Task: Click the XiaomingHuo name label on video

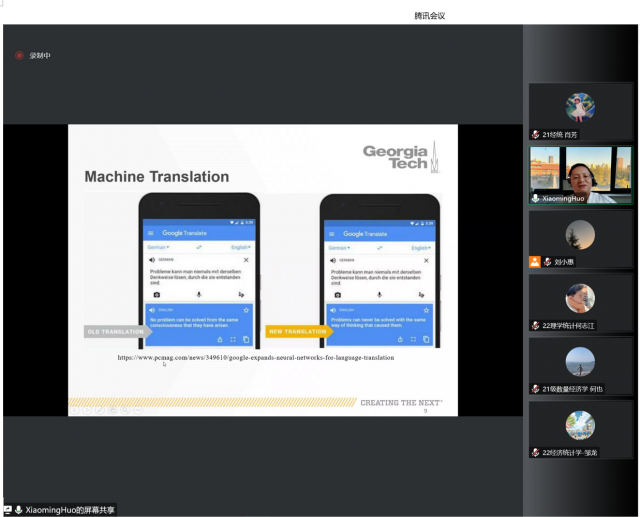Action: tap(563, 198)
